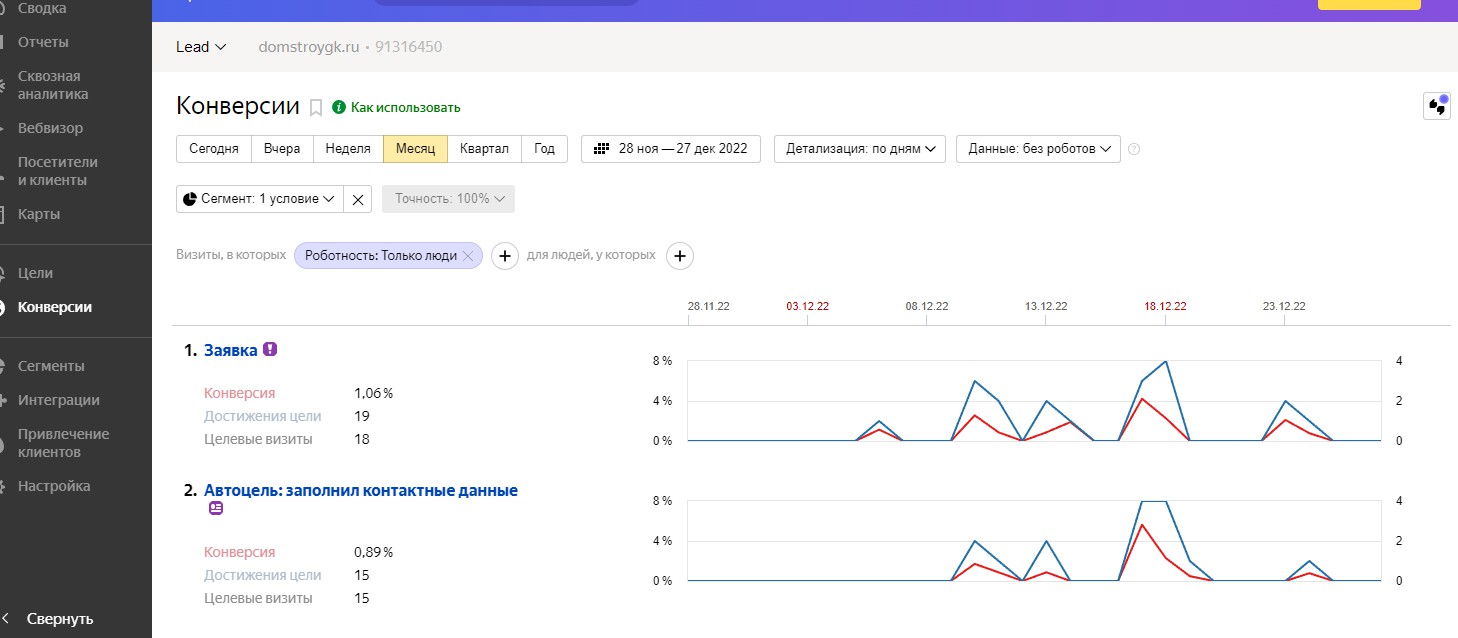Open Вебвизор in the sidebar
The height and width of the screenshot is (638, 1458).
[x=50, y=128]
